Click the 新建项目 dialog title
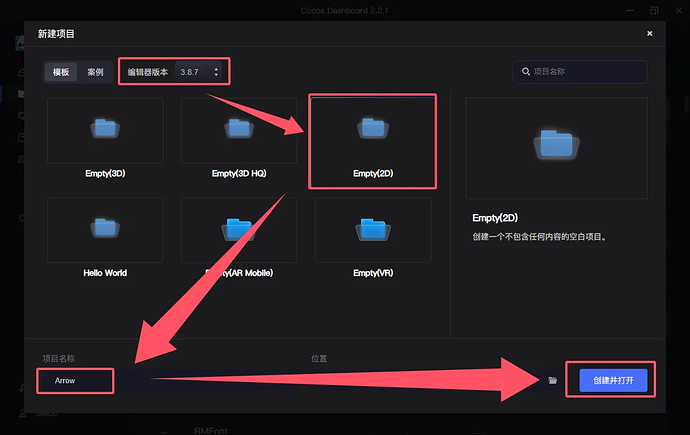 point(56,34)
